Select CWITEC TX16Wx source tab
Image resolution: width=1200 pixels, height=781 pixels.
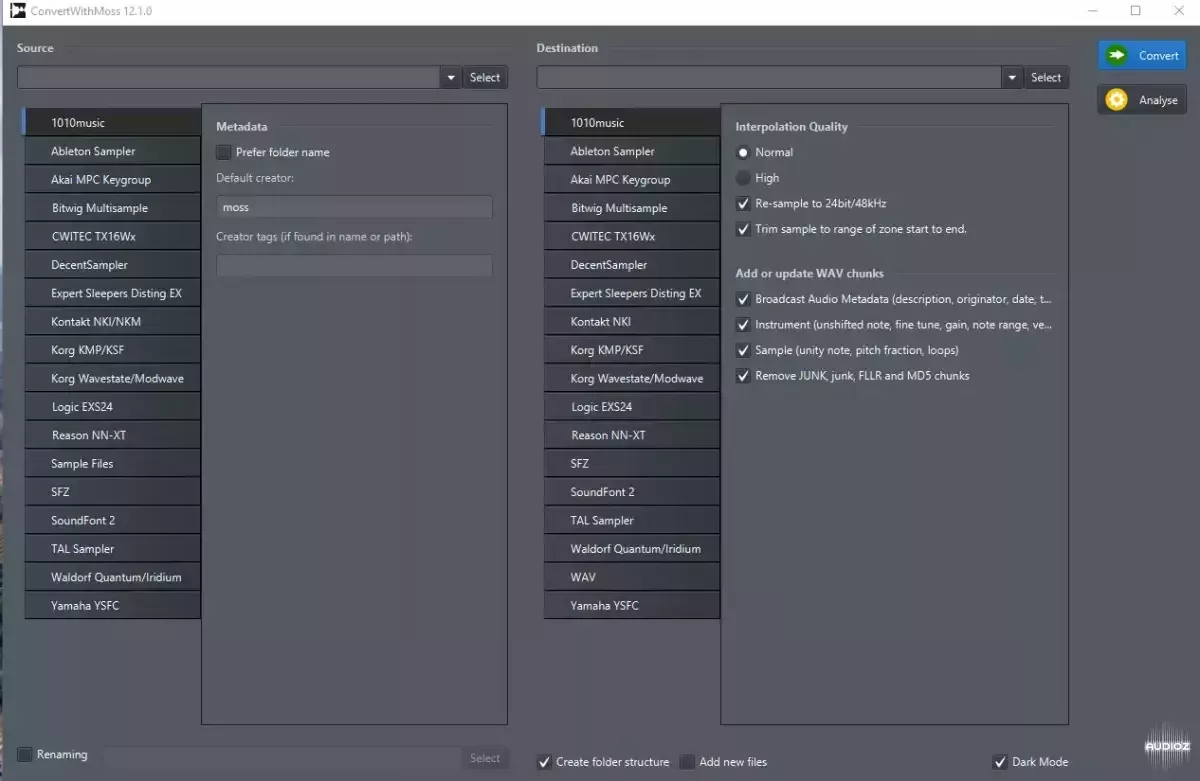112,237
